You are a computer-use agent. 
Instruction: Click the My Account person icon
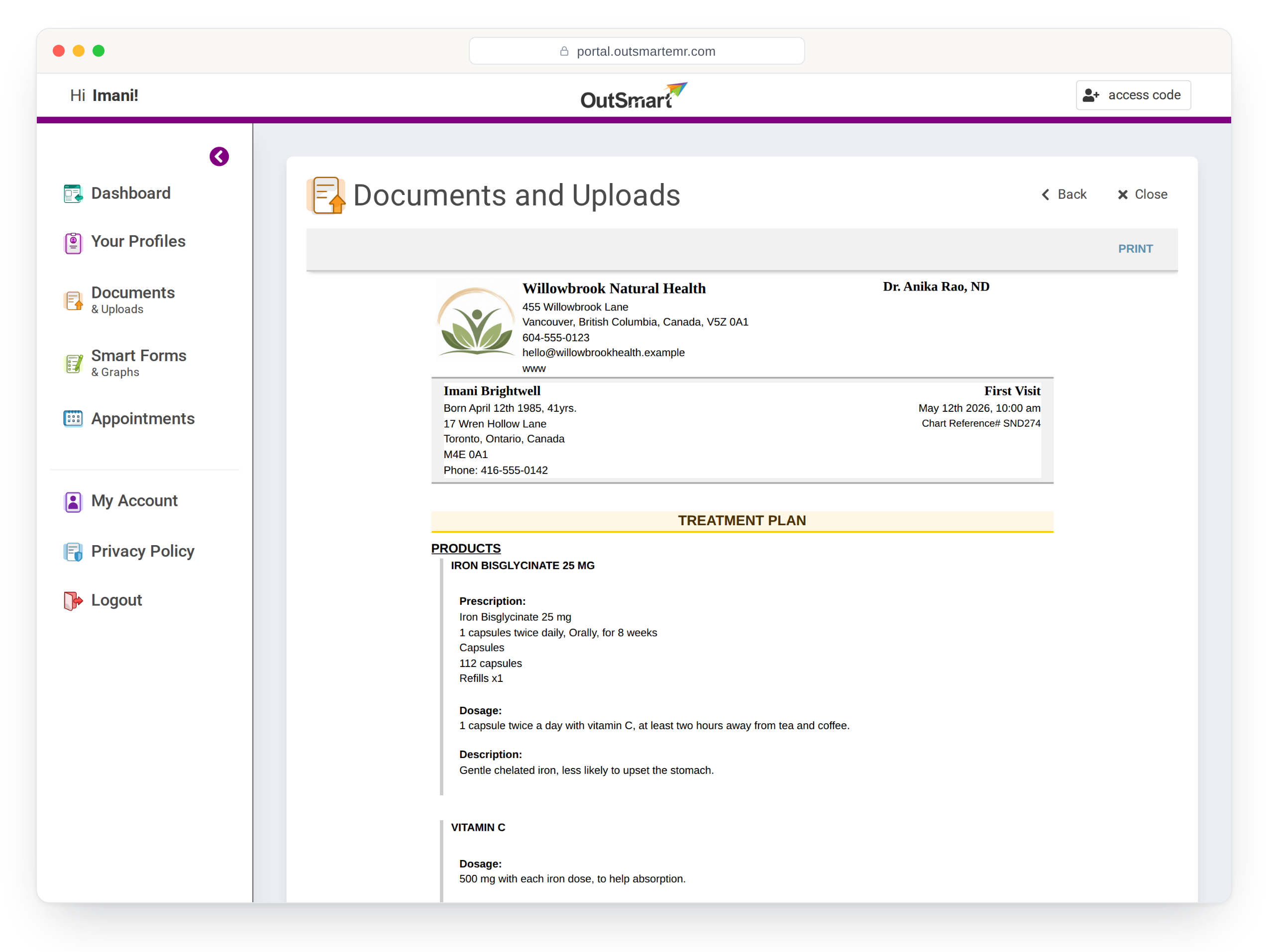click(x=73, y=502)
